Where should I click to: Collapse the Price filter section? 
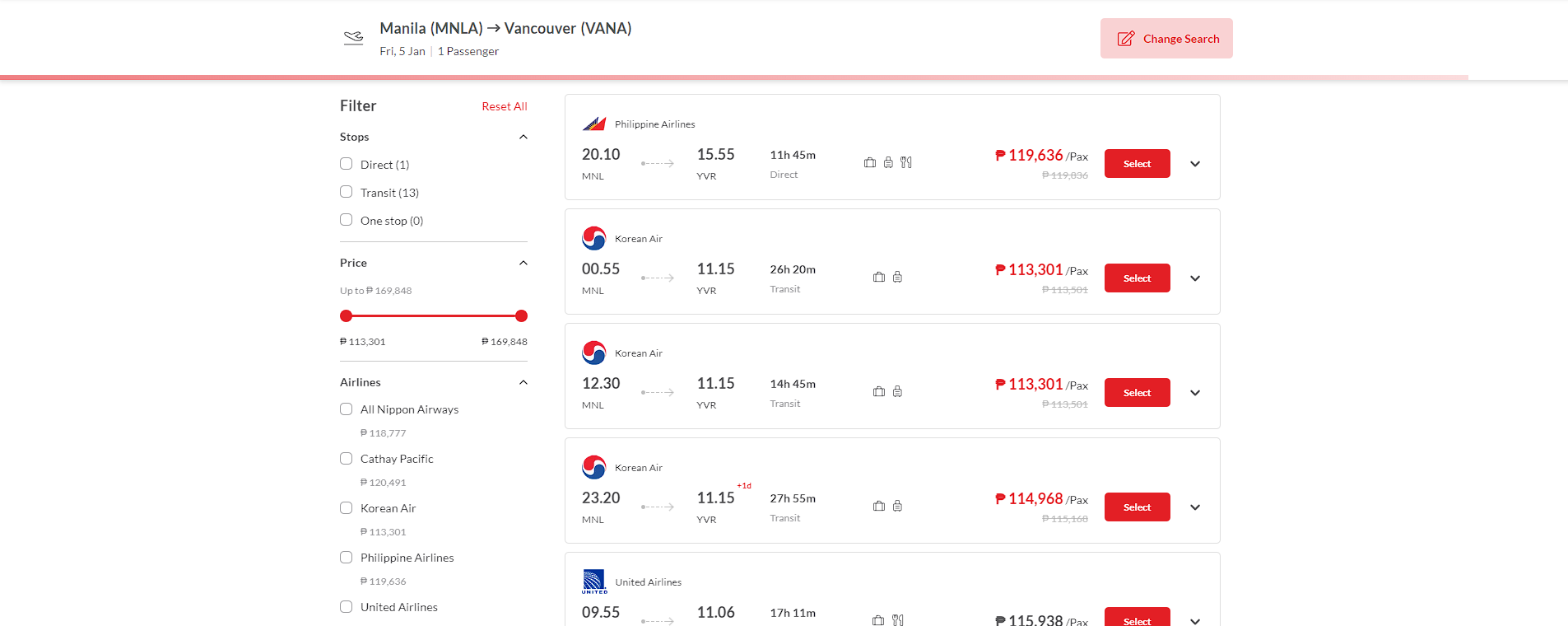(523, 263)
